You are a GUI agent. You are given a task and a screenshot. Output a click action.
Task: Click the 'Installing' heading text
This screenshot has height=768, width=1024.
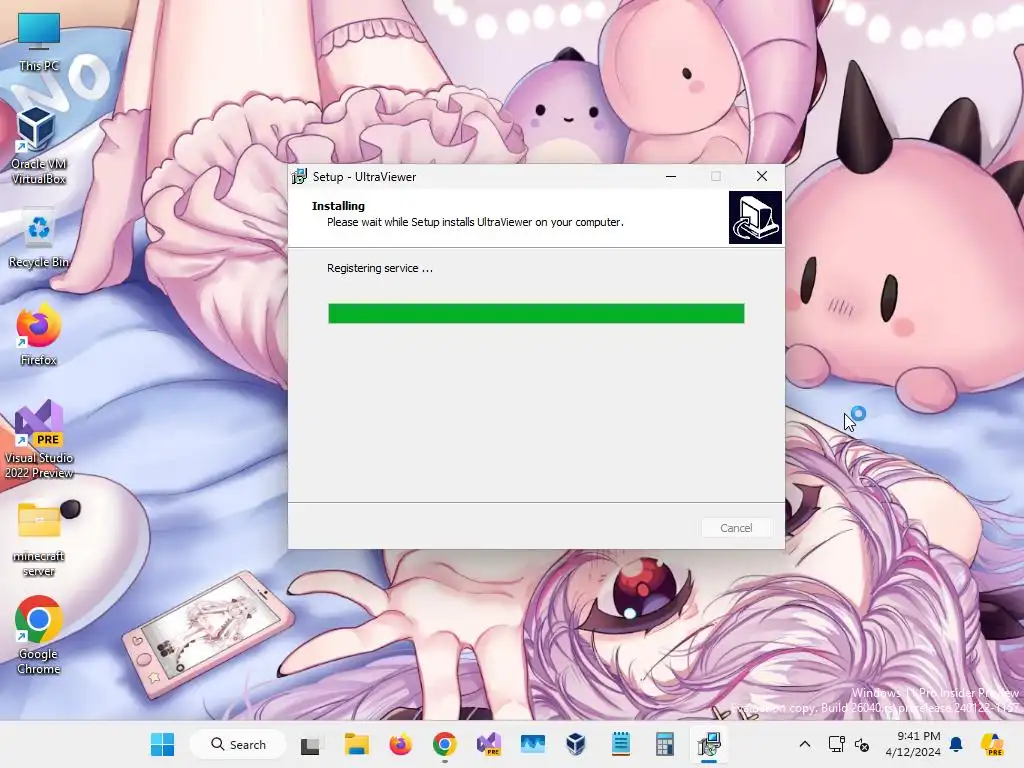[x=338, y=206]
